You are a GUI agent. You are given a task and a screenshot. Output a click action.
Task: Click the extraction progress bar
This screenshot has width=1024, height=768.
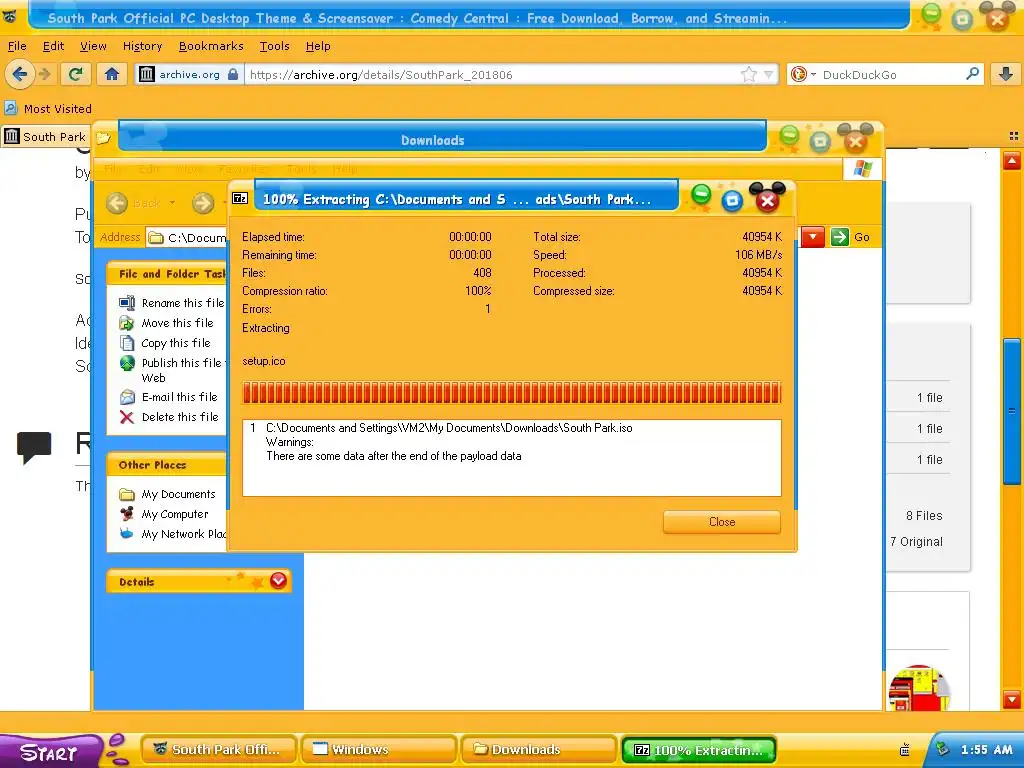pyautogui.click(x=511, y=393)
